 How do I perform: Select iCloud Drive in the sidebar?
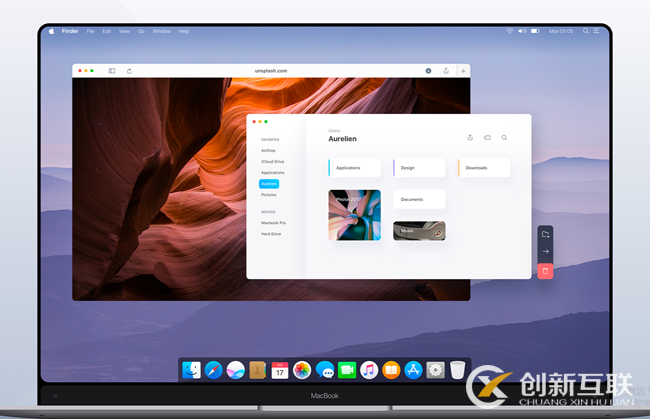click(x=272, y=161)
